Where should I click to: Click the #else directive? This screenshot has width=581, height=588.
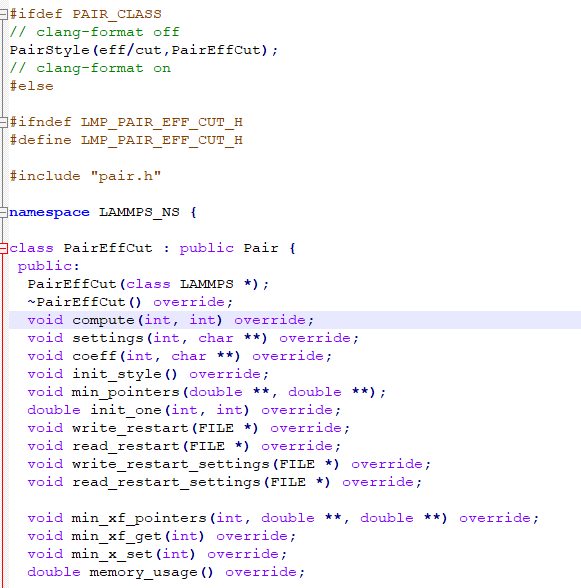tap(32, 86)
